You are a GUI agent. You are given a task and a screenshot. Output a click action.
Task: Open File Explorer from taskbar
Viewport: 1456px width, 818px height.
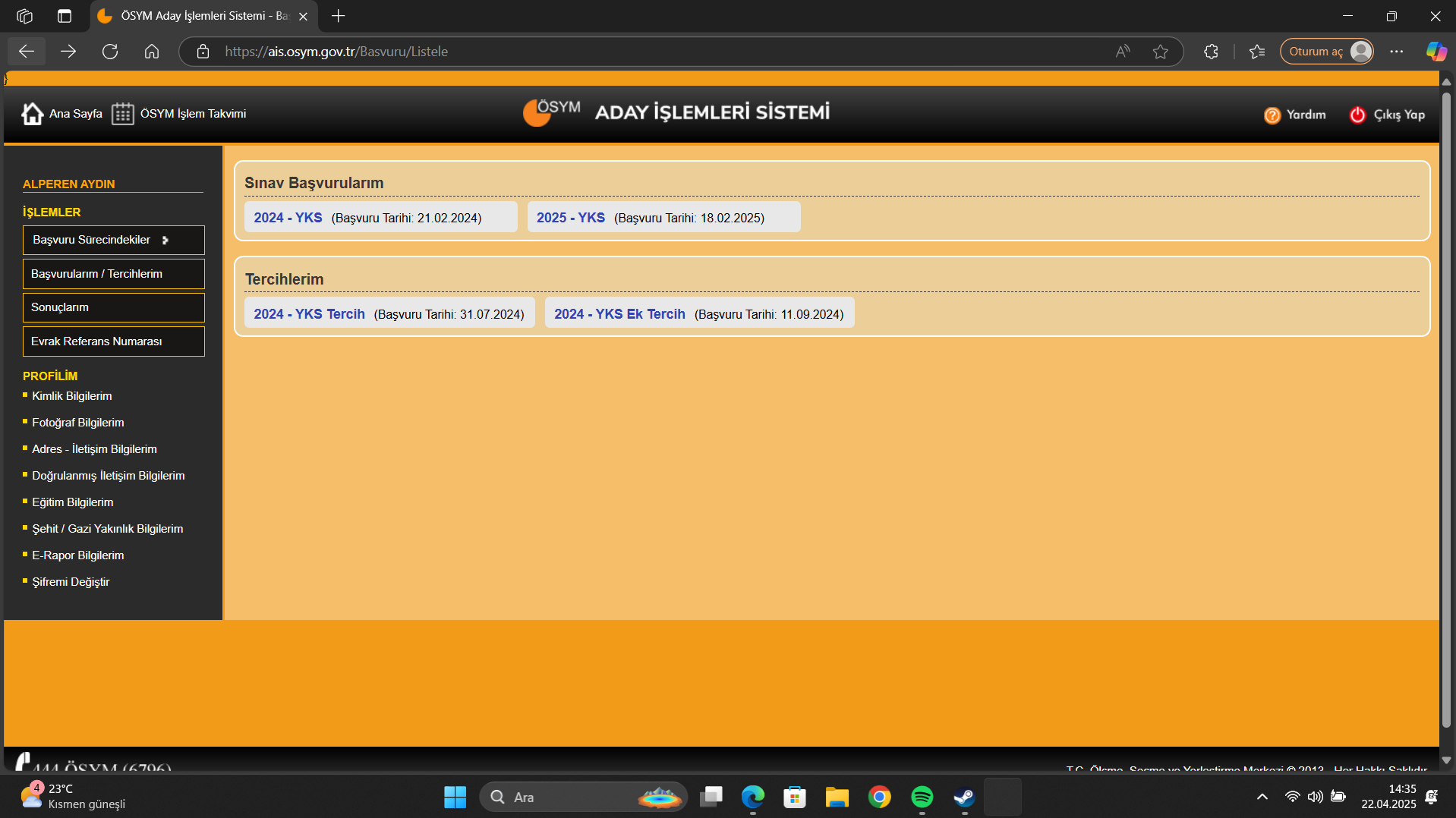click(x=837, y=797)
